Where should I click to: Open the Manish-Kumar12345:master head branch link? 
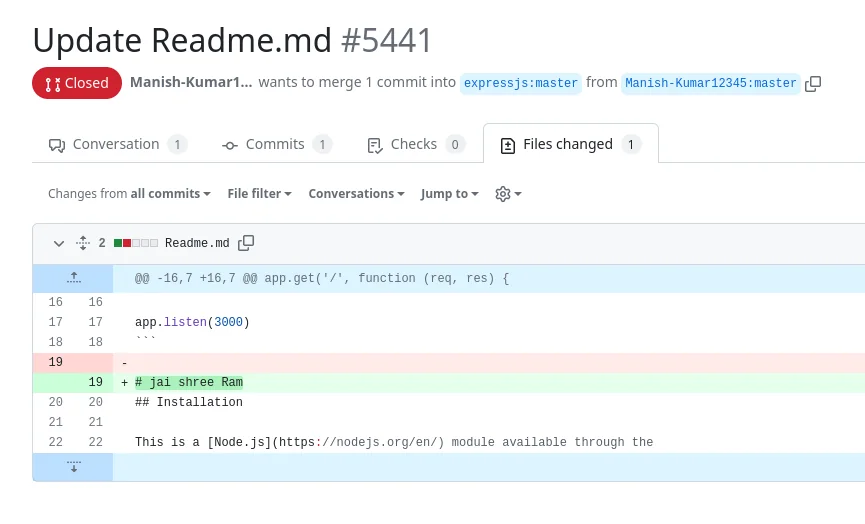(711, 83)
